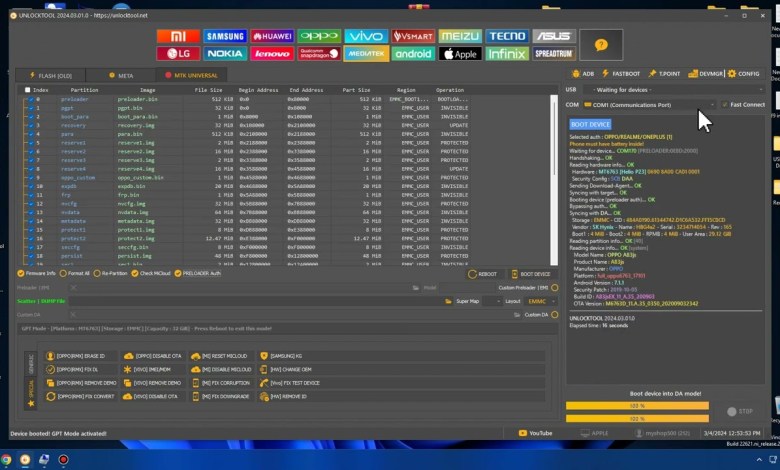Enable the Custom Preloader option
This screenshot has height=470, width=780.
[555, 288]
